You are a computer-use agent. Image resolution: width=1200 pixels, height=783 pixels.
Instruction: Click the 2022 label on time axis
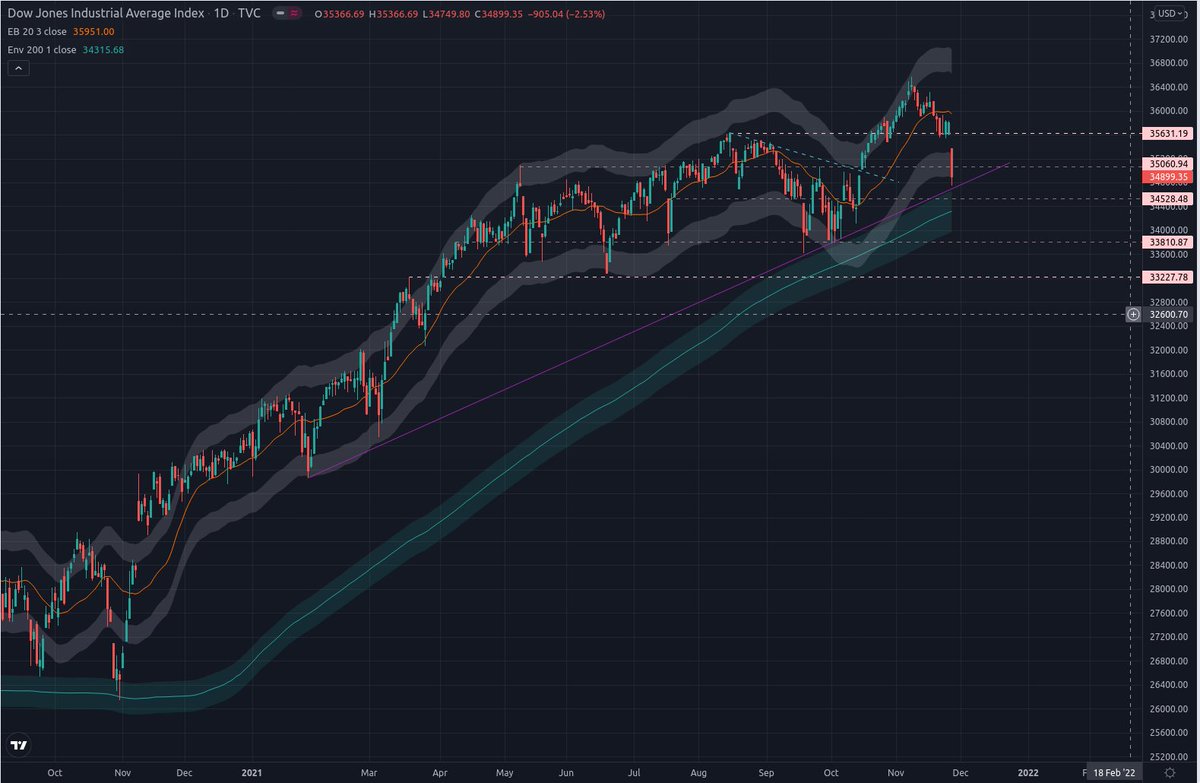tap(1027, 773)
